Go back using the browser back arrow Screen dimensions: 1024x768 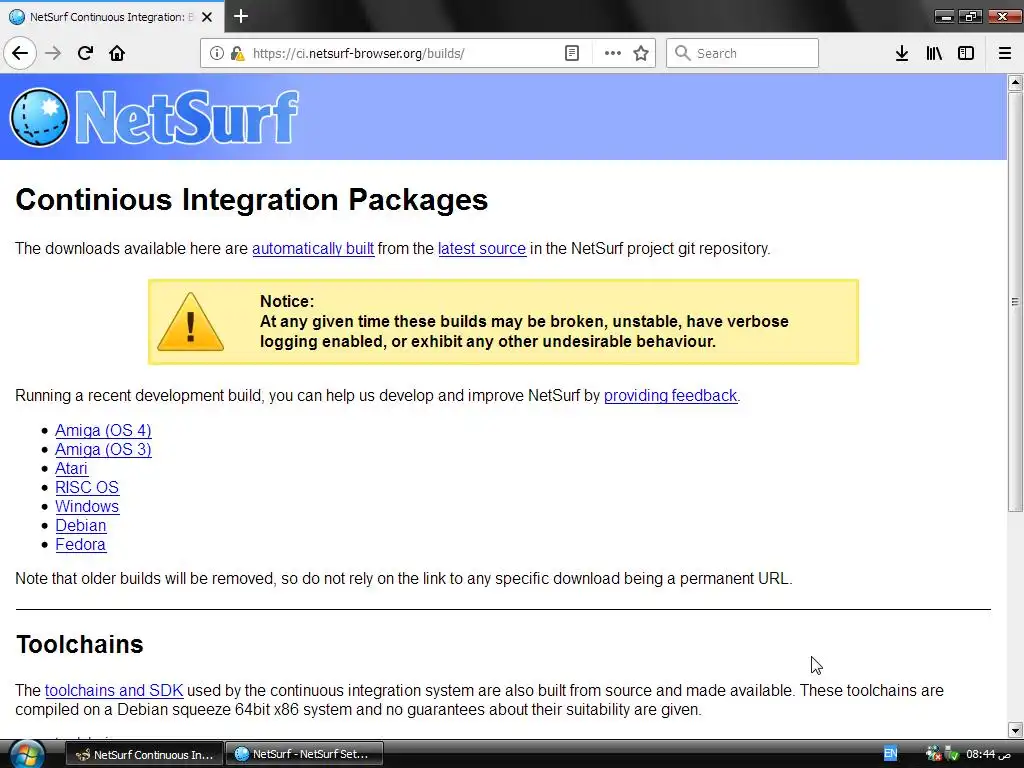(x=20, y=53)
